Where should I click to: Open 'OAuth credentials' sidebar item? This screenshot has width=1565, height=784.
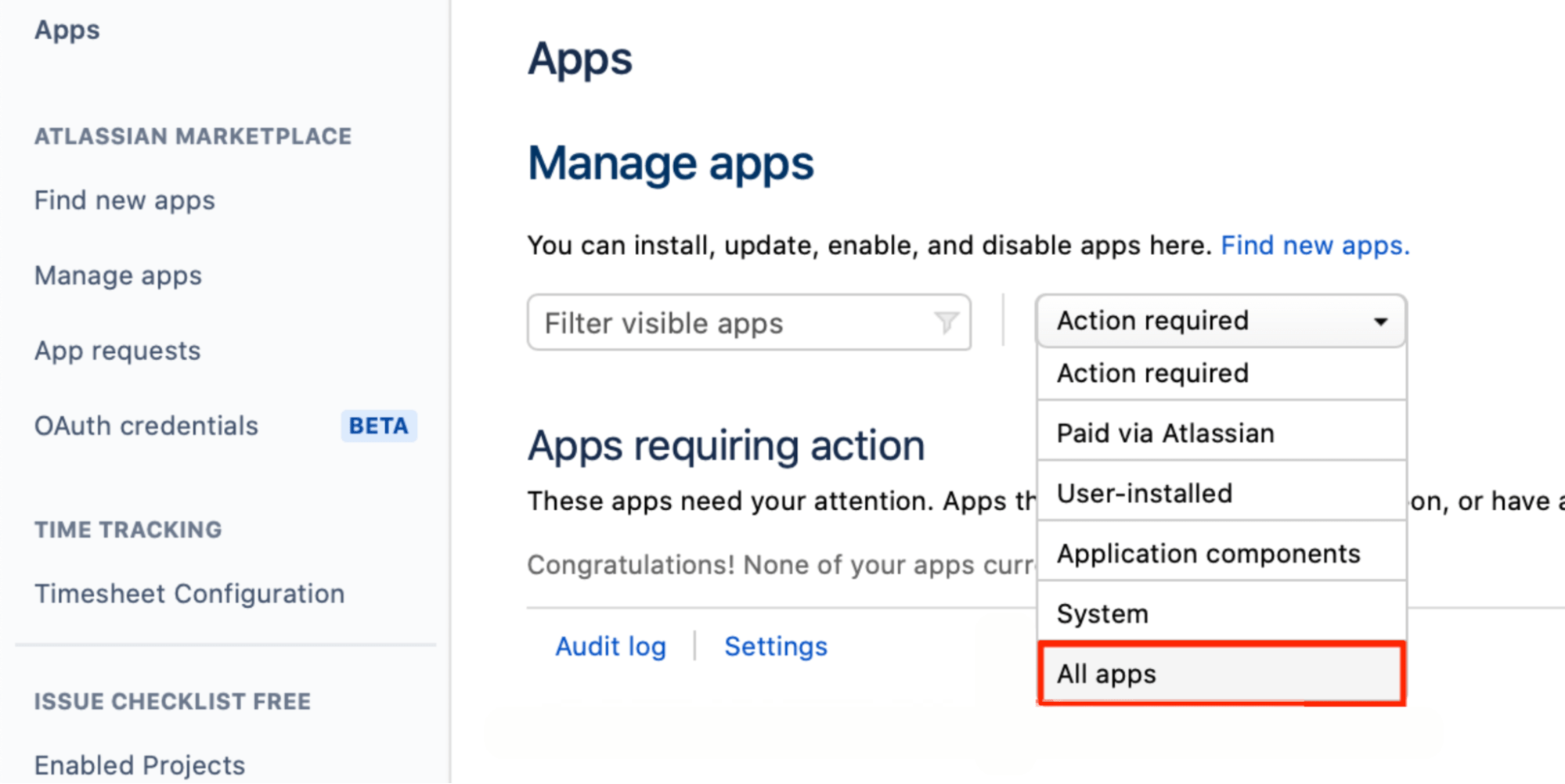pos(146,426)
